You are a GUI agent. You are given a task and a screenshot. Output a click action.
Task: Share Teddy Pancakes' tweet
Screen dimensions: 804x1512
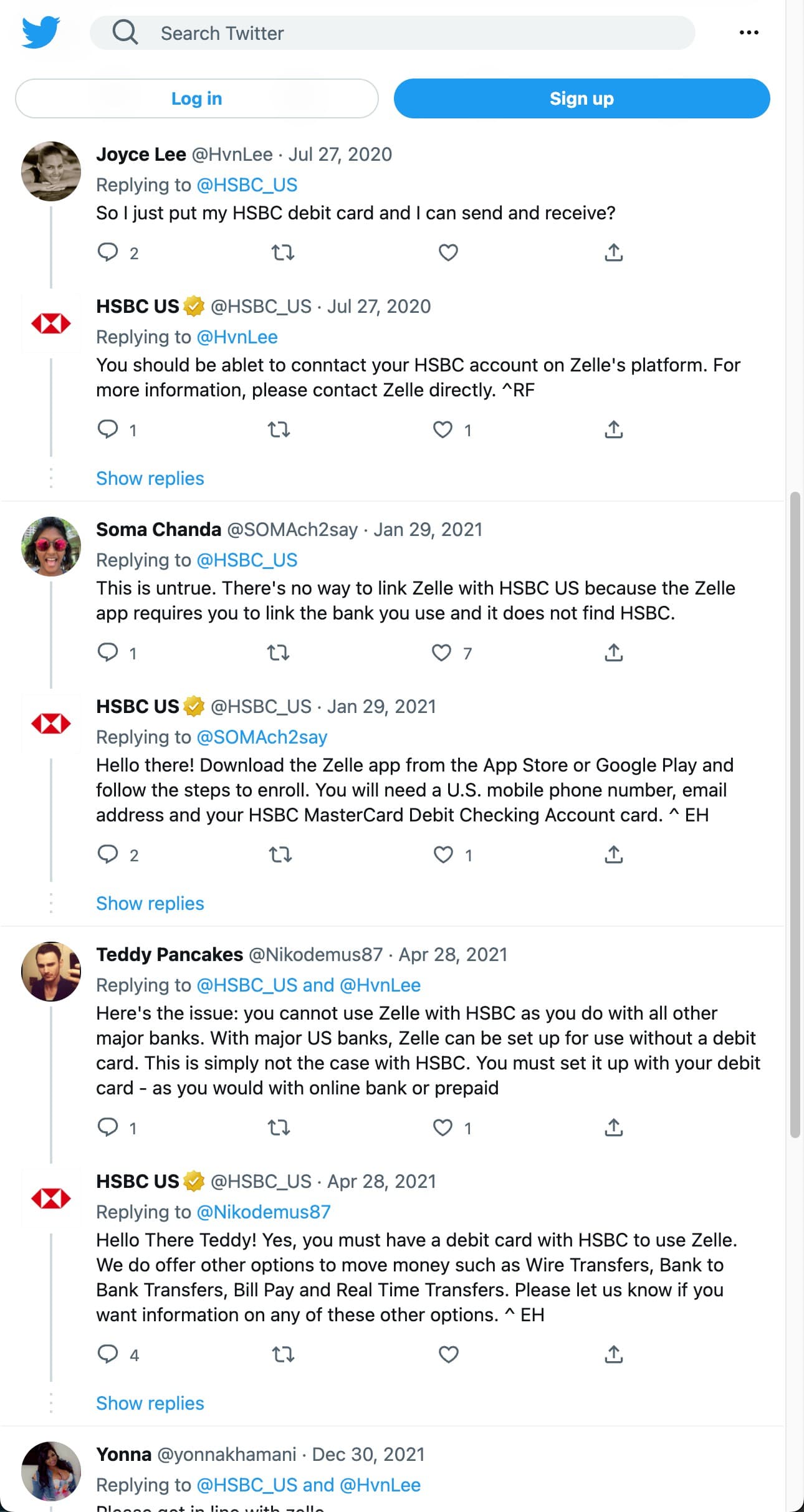(x=614, y=1126)
